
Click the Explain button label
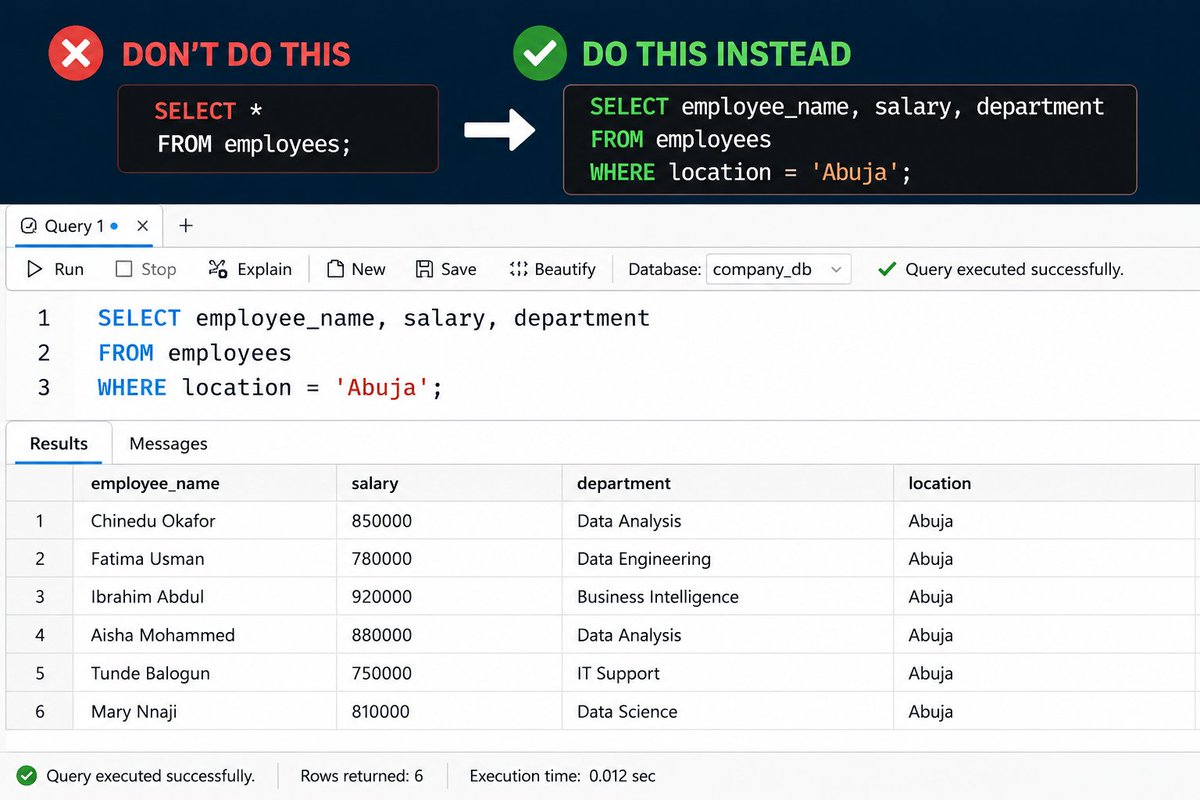pyautogui.click(x=264, y=269)
